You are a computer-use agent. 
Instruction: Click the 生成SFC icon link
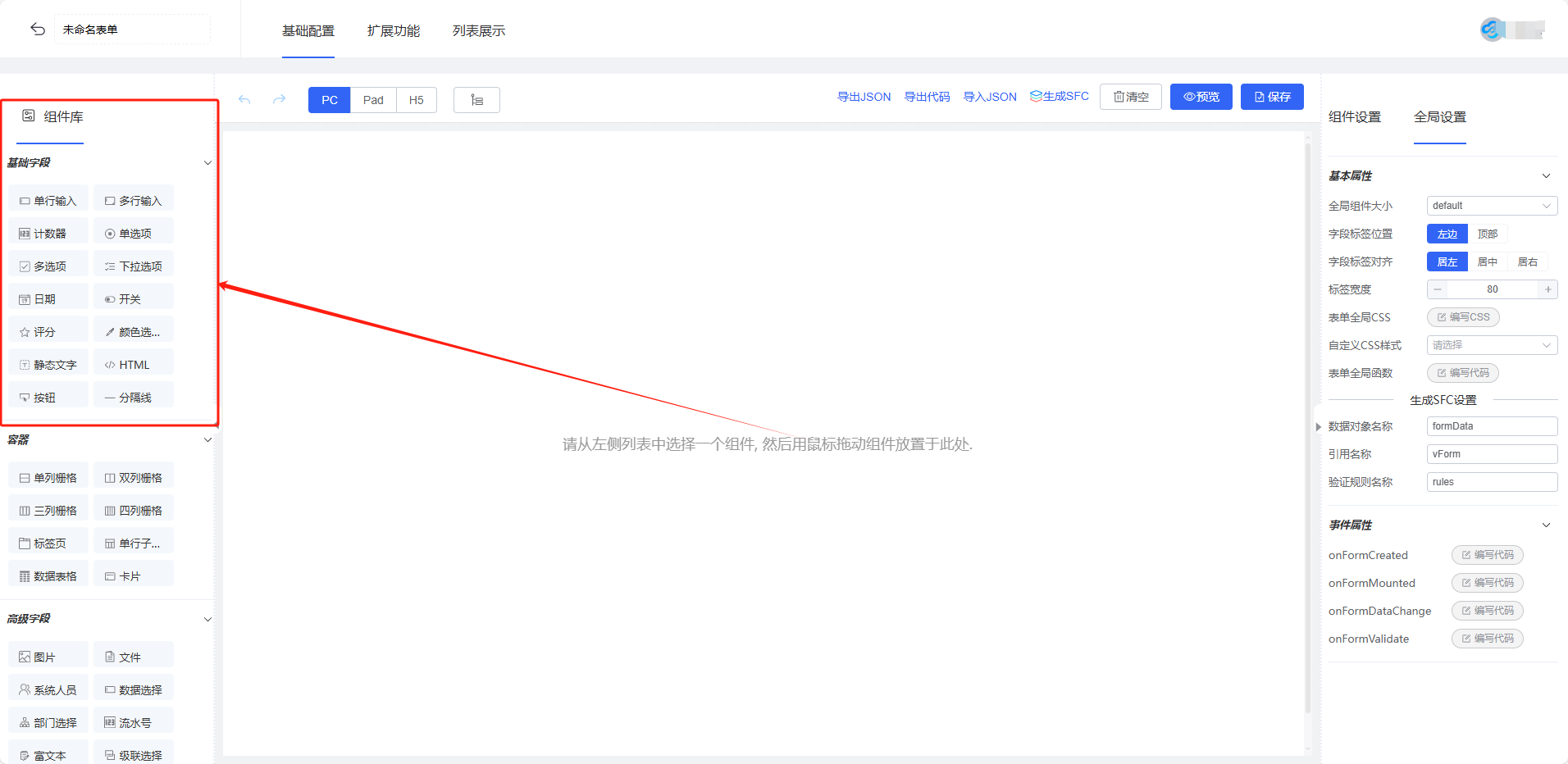click(x=1059, y=97)
